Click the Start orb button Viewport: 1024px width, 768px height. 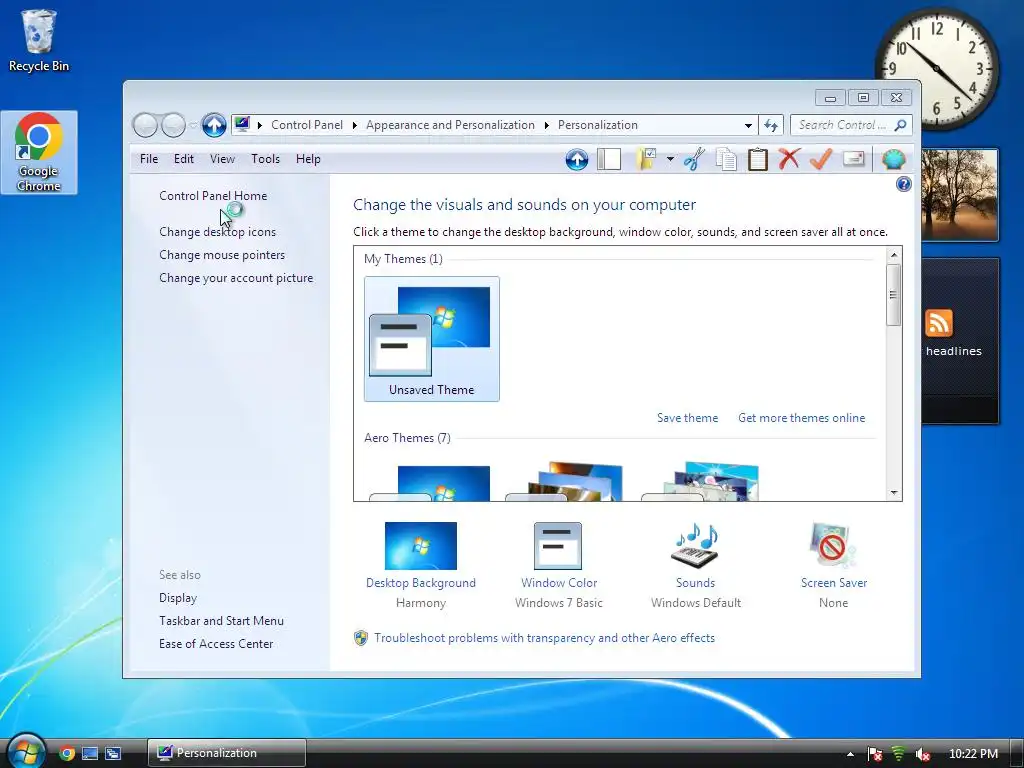point(26,752)
